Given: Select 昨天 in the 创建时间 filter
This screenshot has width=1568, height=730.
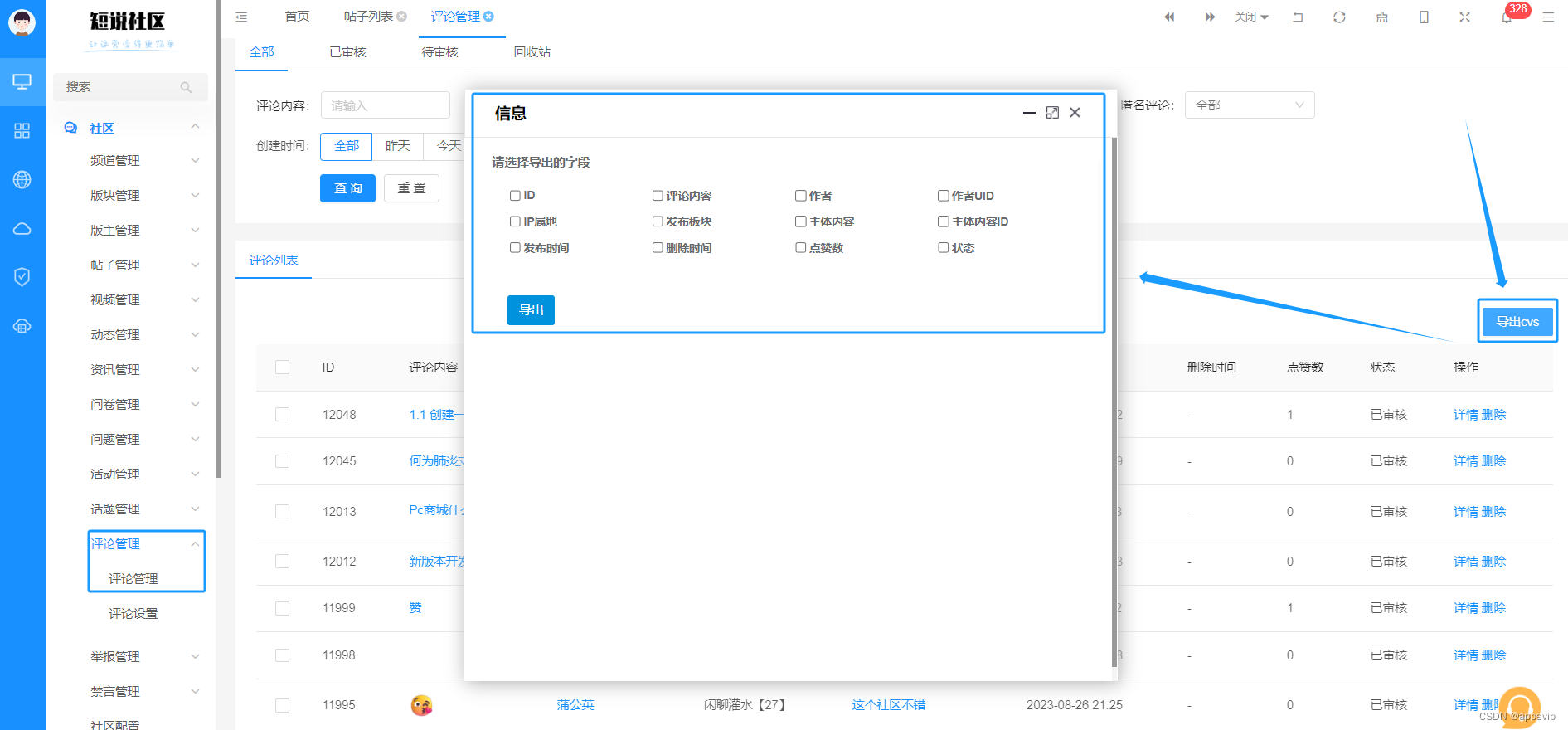Looking at the screenshot, I should [x=397, y=146].
